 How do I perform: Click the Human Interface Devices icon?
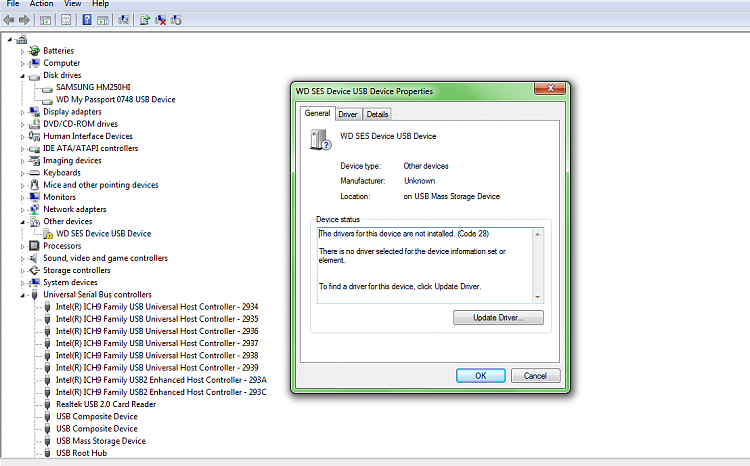34,136
